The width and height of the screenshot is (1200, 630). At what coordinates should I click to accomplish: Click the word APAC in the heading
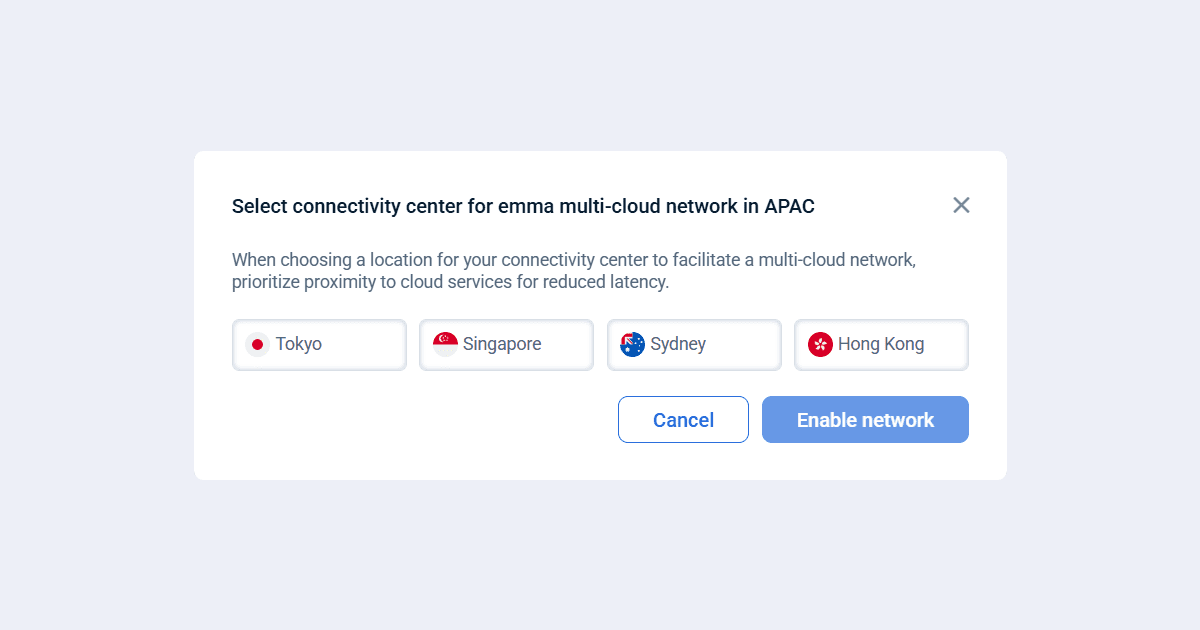click(789, 207)
